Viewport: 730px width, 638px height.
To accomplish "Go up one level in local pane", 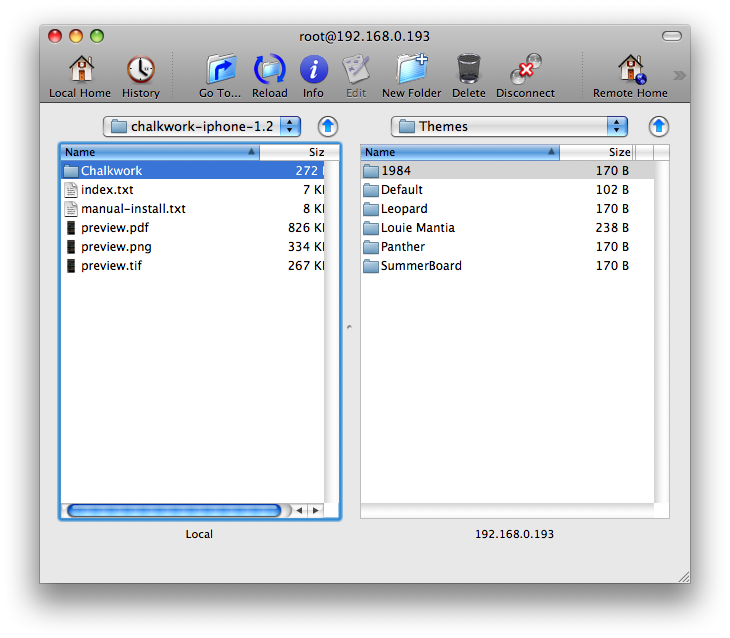I will (x=328, y=126).
